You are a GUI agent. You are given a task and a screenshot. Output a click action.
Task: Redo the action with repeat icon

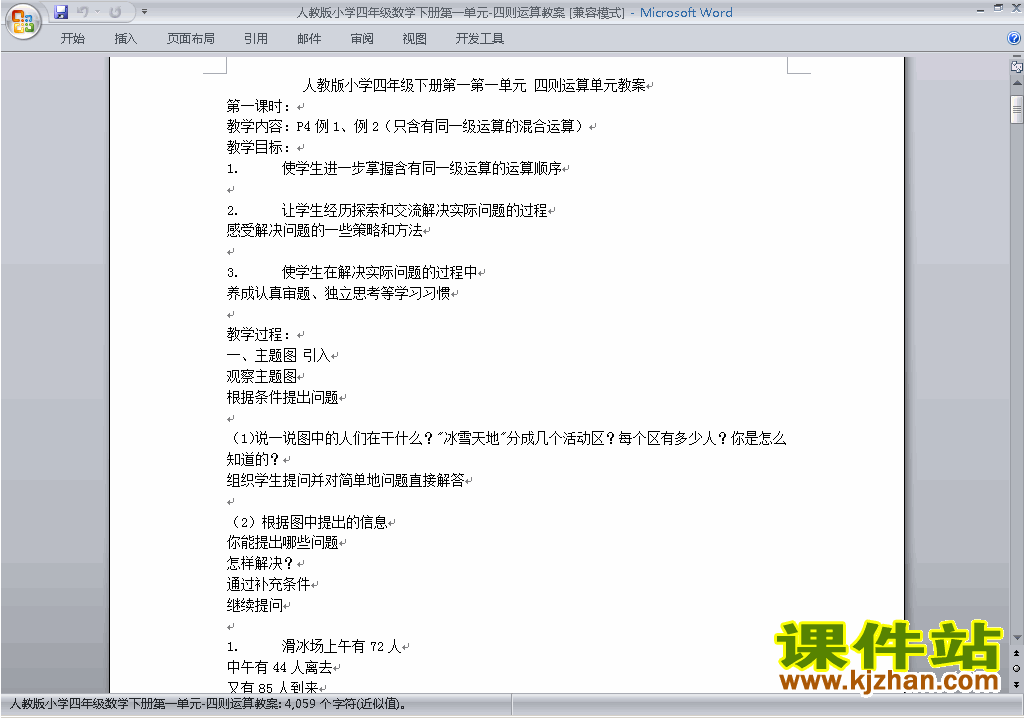click(115, 12)
